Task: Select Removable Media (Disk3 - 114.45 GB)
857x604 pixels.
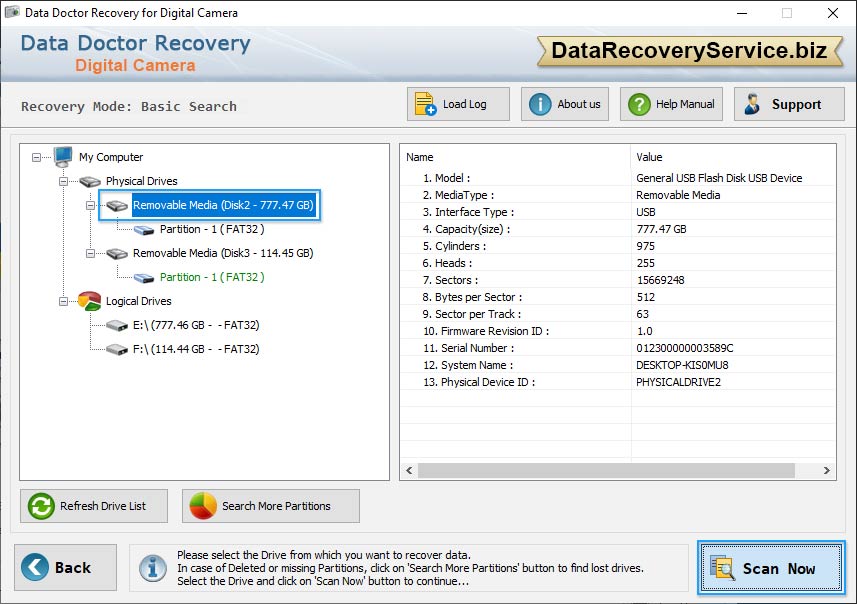Action: tap(223, 253)
